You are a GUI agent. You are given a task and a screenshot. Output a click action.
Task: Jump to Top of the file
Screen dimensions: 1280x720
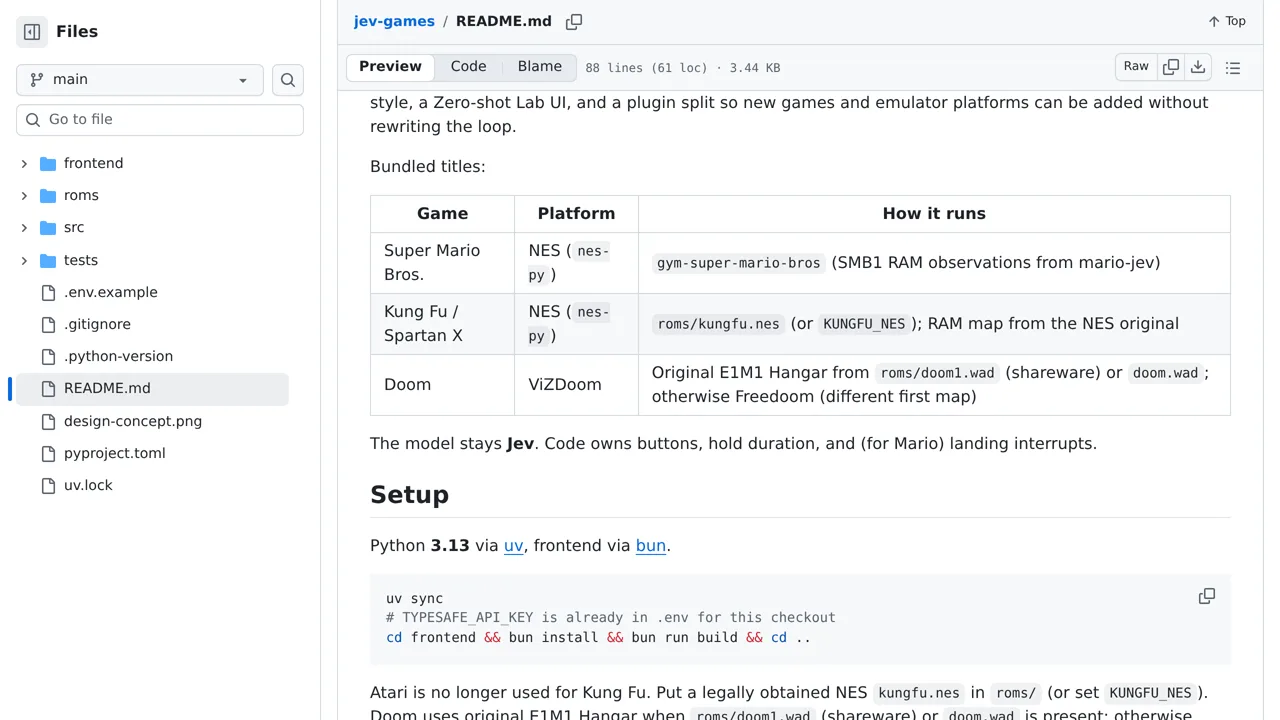click(x=1227, y=21)
